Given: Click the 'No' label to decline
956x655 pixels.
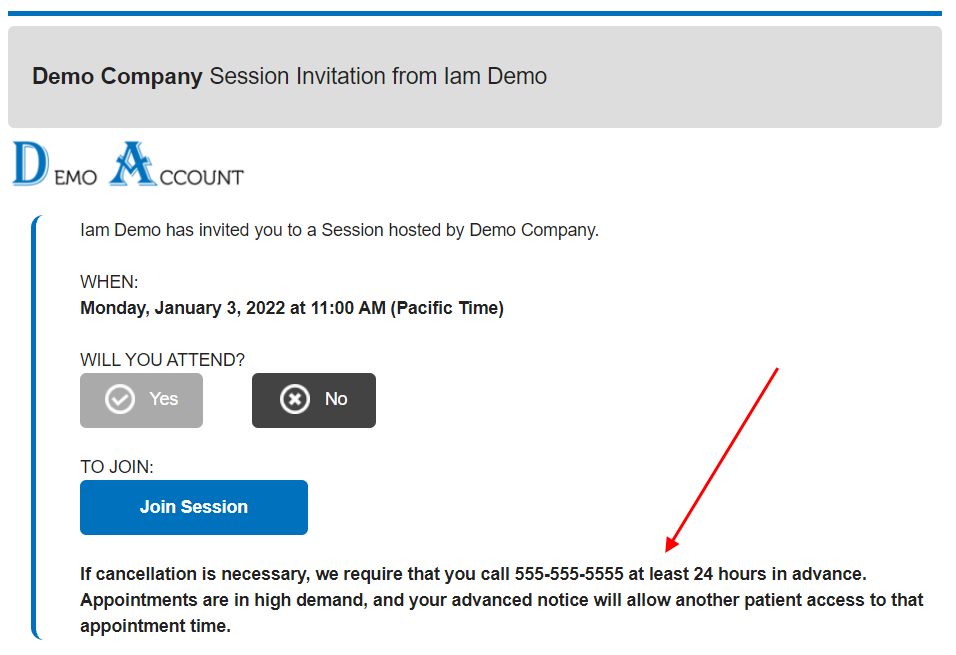Looking at the screenshot, I should pyautogui.click(x=336, y=399).
